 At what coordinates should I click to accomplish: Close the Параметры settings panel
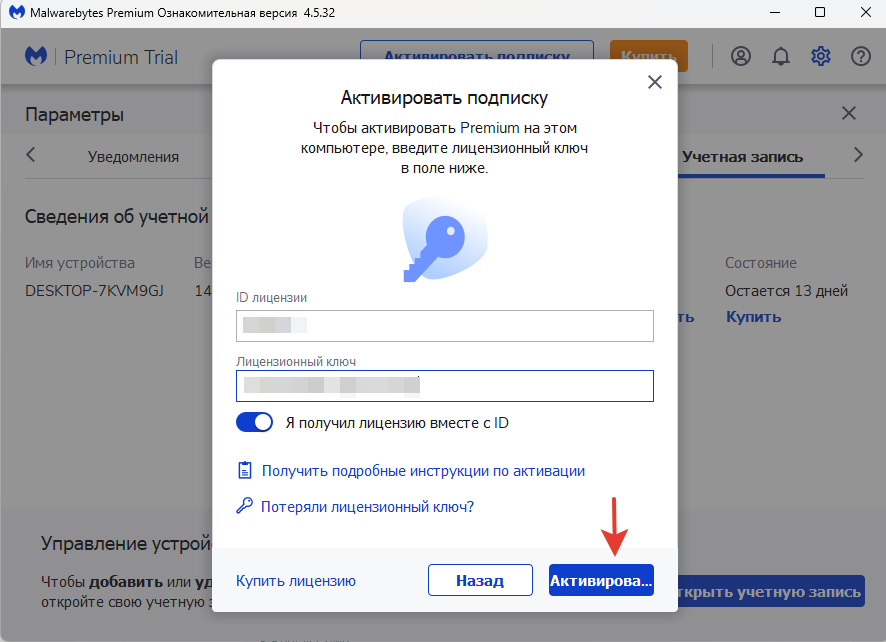click(849, 114)
